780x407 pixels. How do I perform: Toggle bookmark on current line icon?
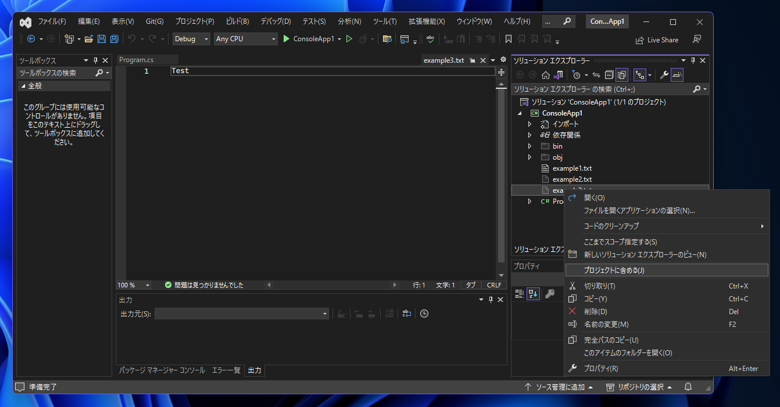pos(508,39)
